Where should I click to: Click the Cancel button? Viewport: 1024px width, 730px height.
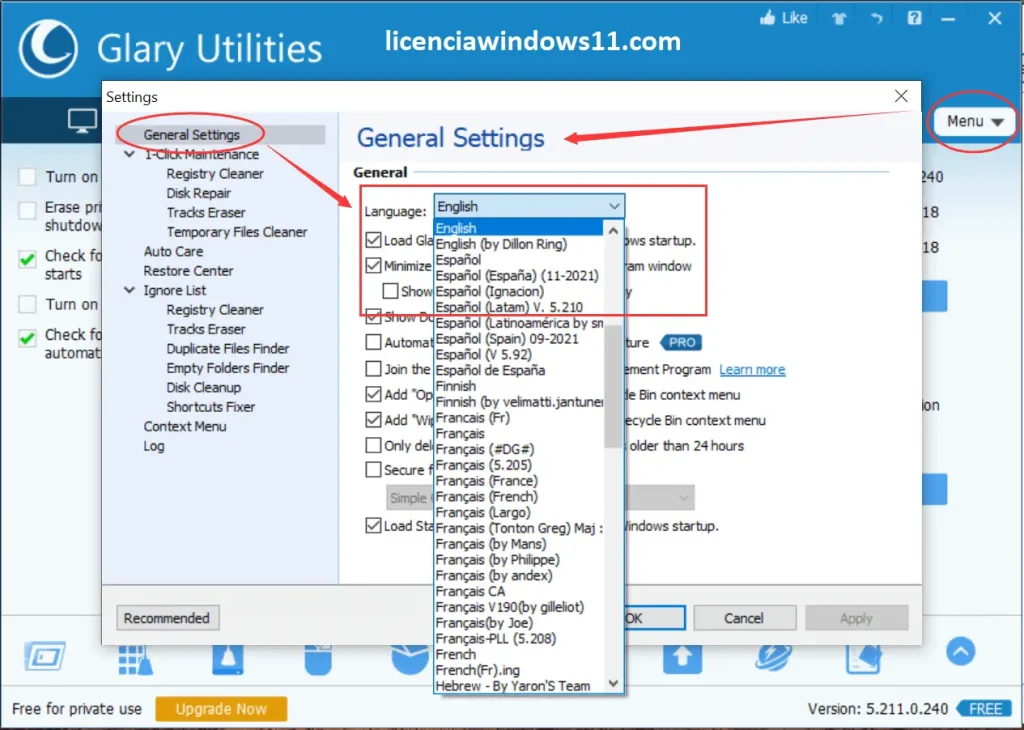tap(744, 618)
